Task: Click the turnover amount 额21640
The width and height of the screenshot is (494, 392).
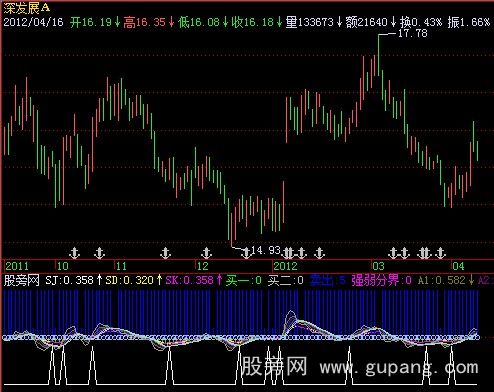Action: [371, 22]
